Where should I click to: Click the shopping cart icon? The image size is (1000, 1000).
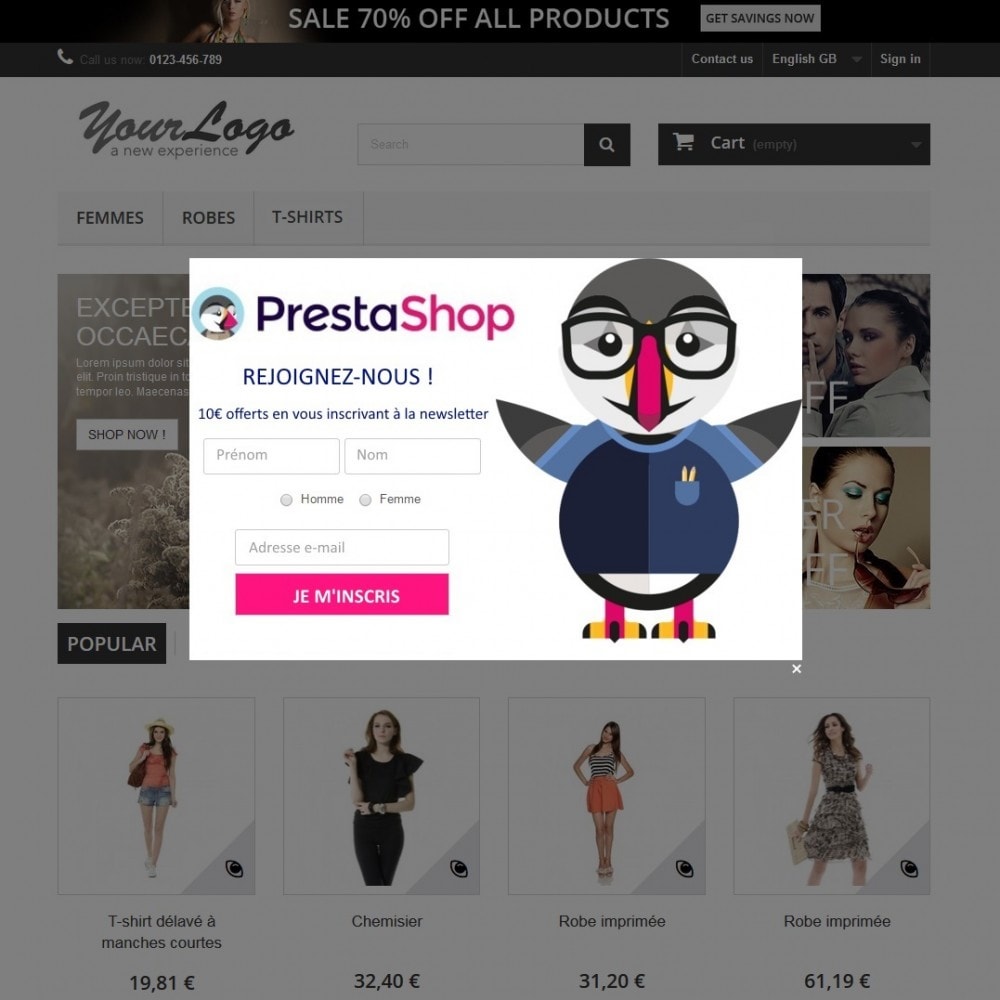coord(683,142)
